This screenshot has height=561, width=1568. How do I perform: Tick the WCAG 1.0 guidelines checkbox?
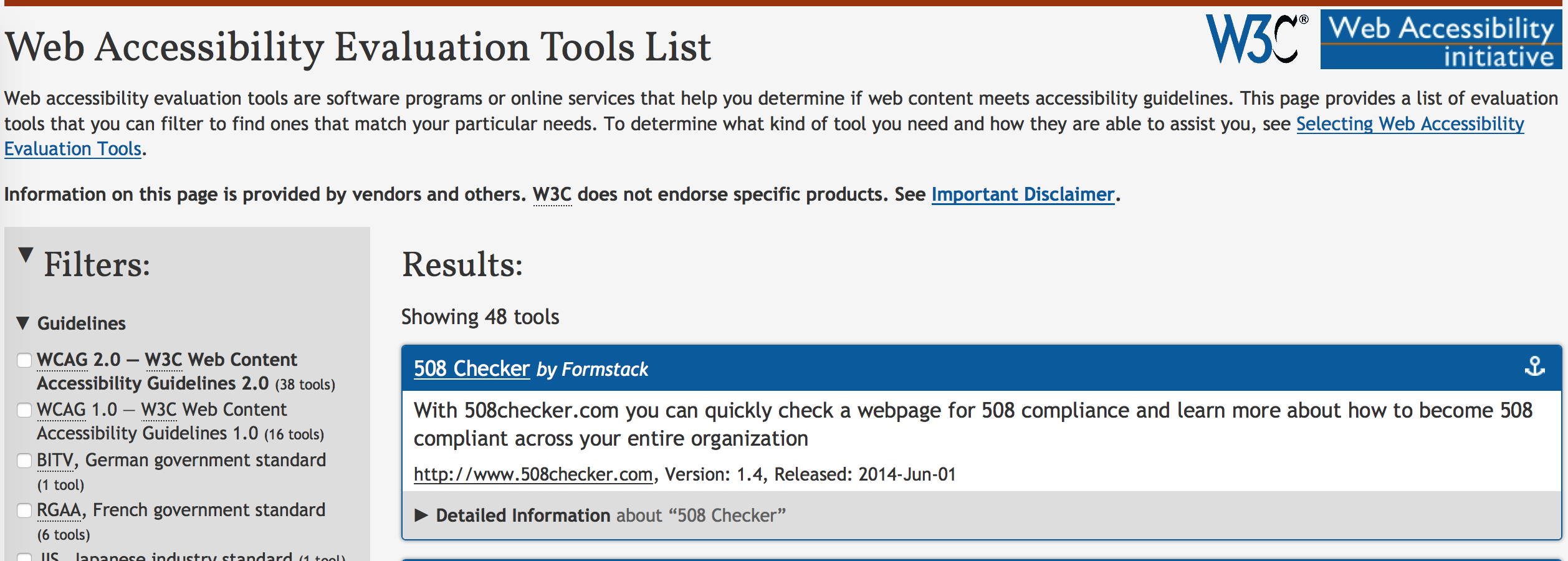[24, 410]
